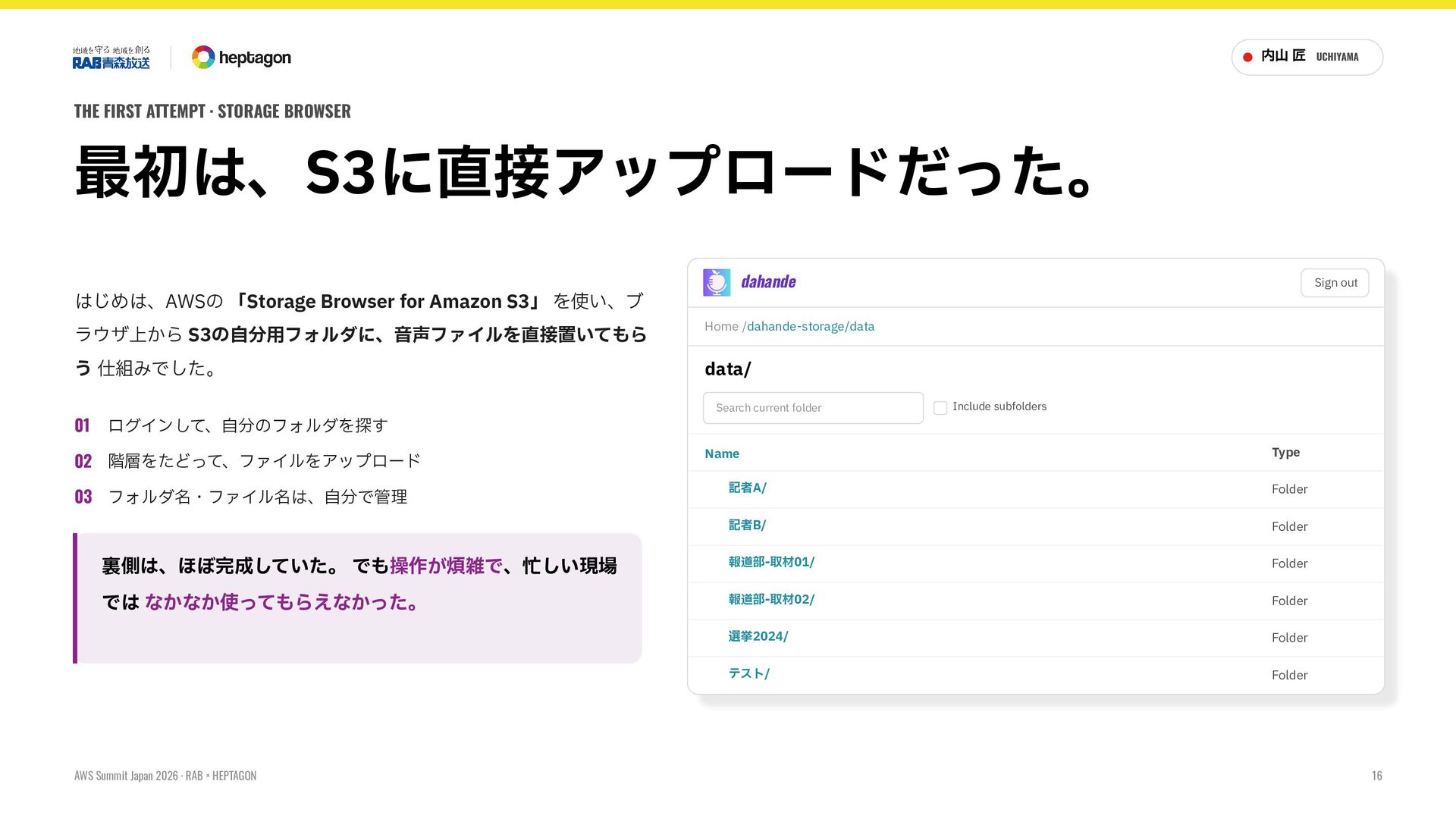Open the 記者B/ folder
Screen dimensions: 1456x819
[x=747, y=525]
